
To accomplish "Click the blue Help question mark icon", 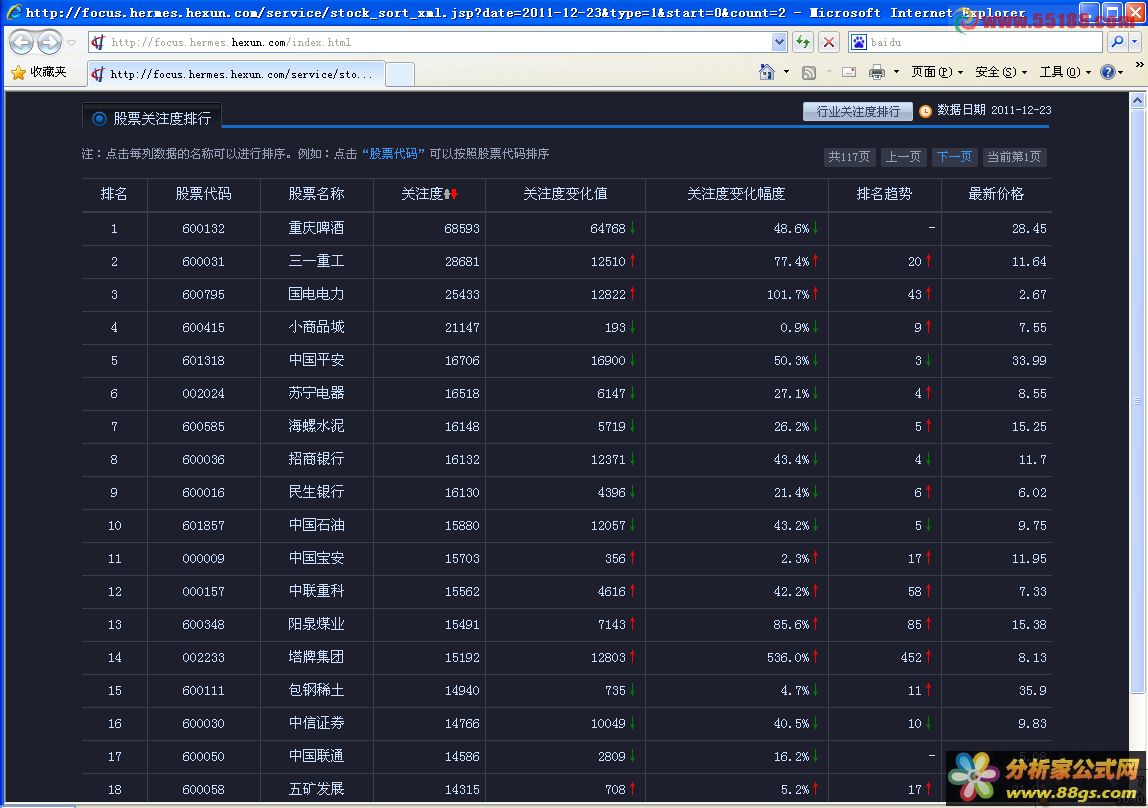I will [x=1108, y=72].
